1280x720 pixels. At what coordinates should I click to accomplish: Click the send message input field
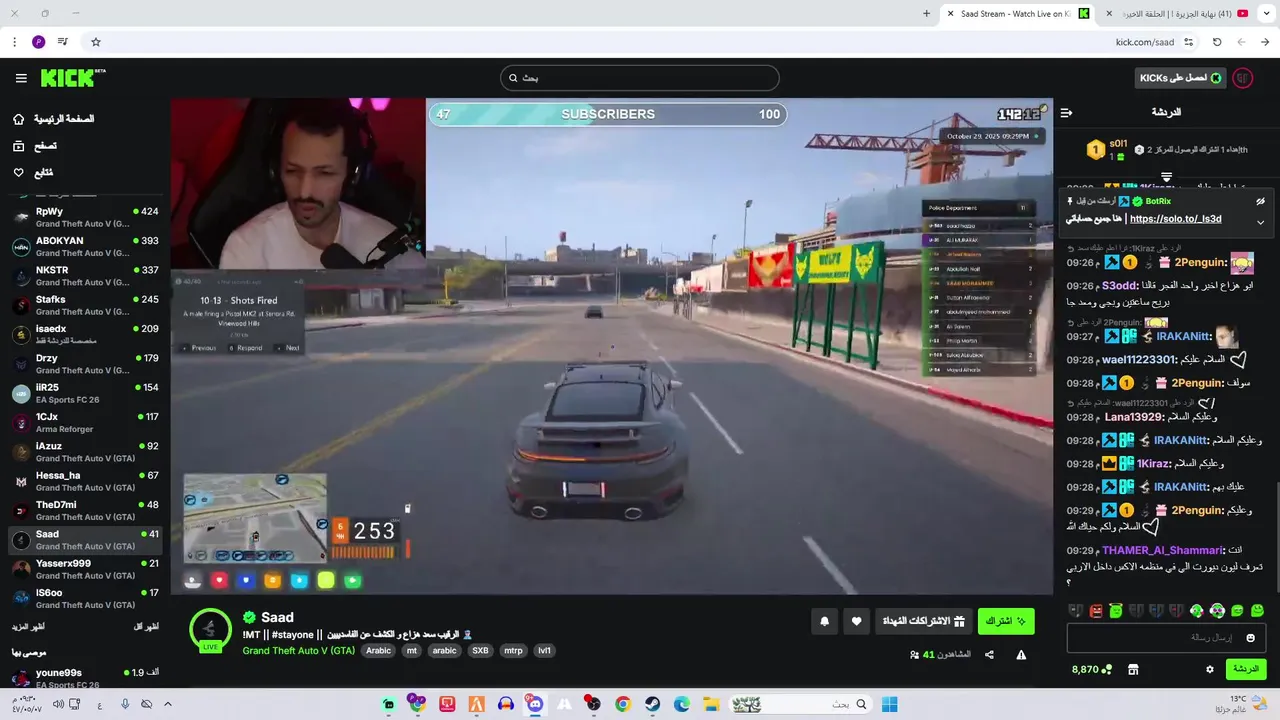point(1166,637)
